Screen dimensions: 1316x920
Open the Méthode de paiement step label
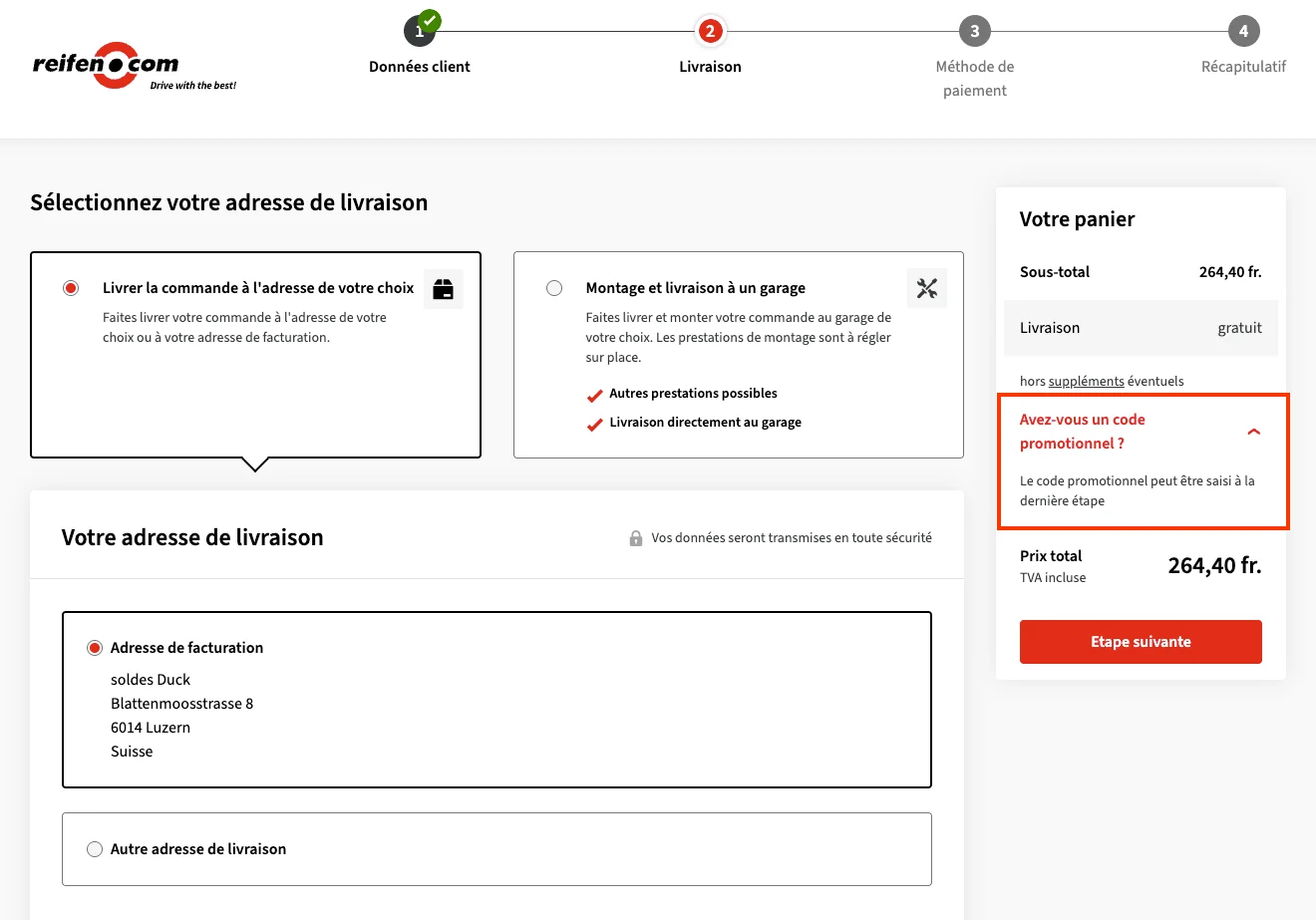pyautogui.click(x=974, y=80)
